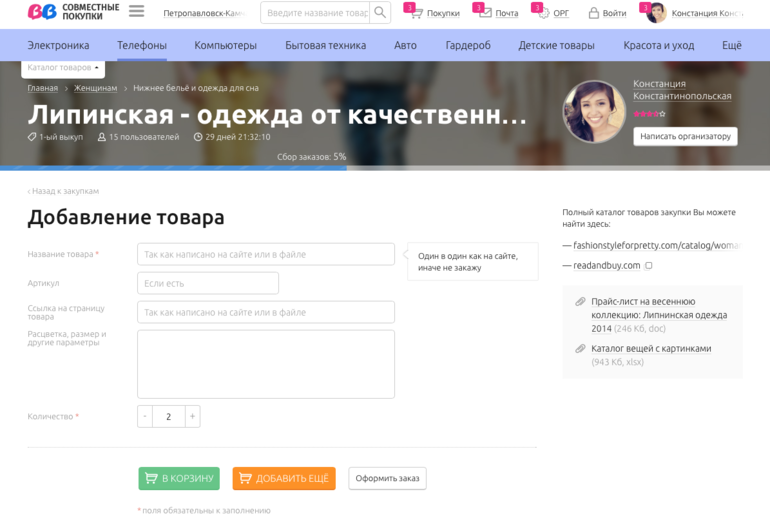The image size is (770, 532).
Task: Open the Петропавловск-Камчатский city selector
Action: [x=204, y=13]
